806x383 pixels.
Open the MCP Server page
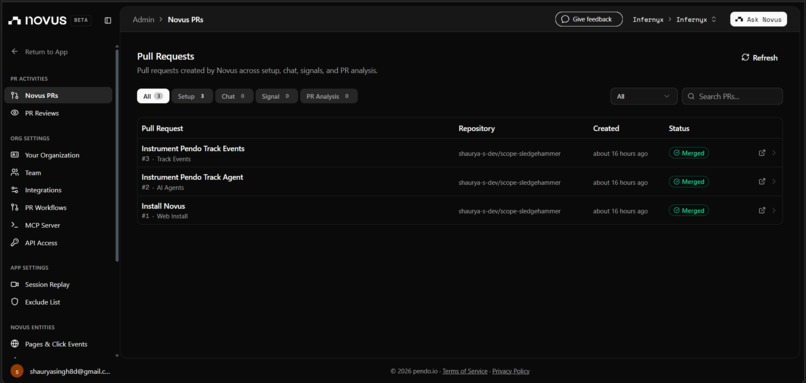(x=58, y=225)
